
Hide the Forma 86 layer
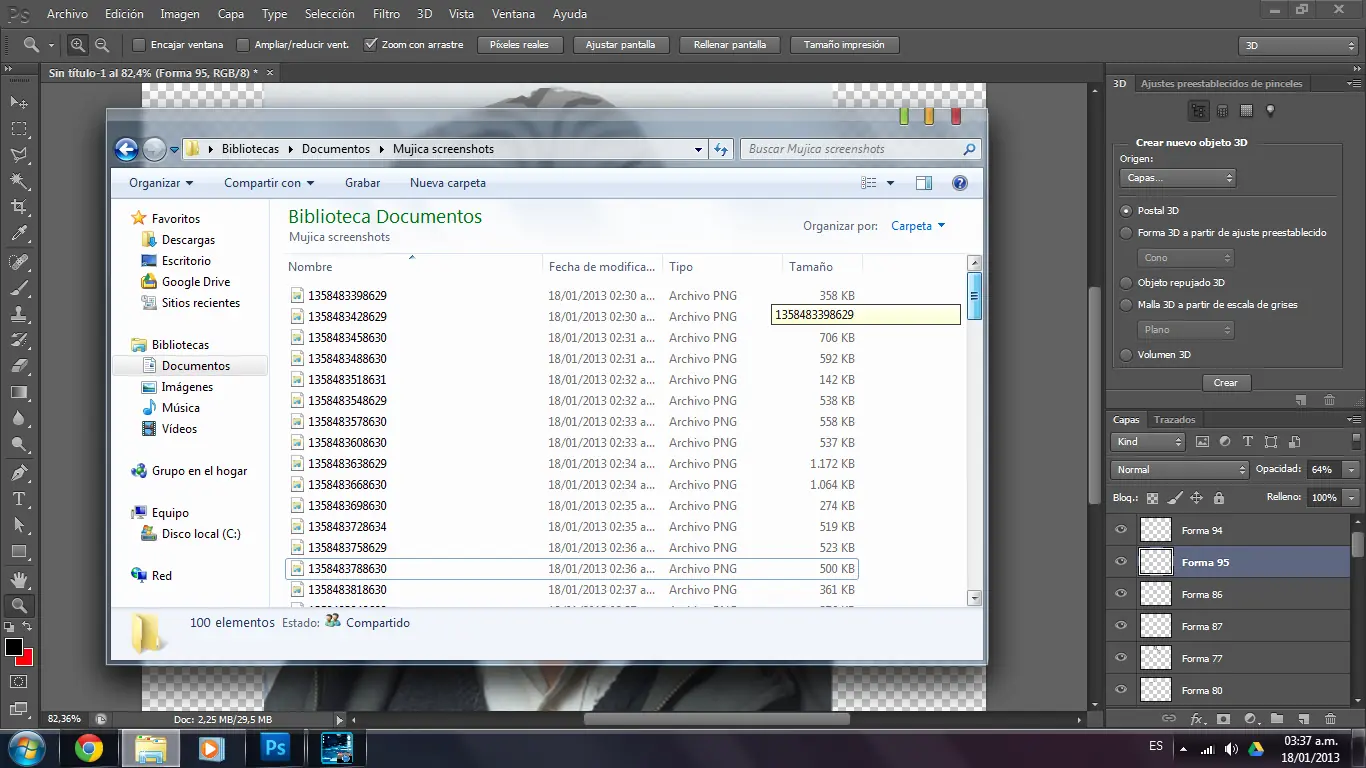[x=1121, y=594]
